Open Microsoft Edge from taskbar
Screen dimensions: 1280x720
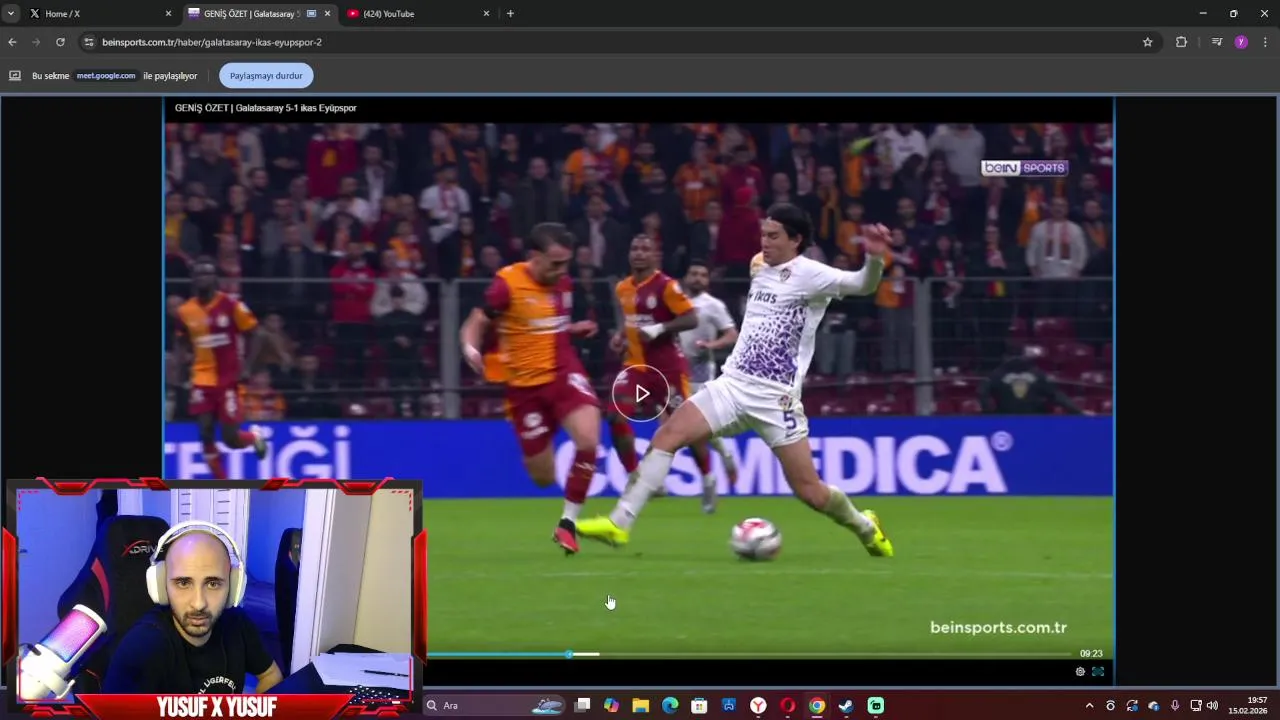tap(670, 705)
